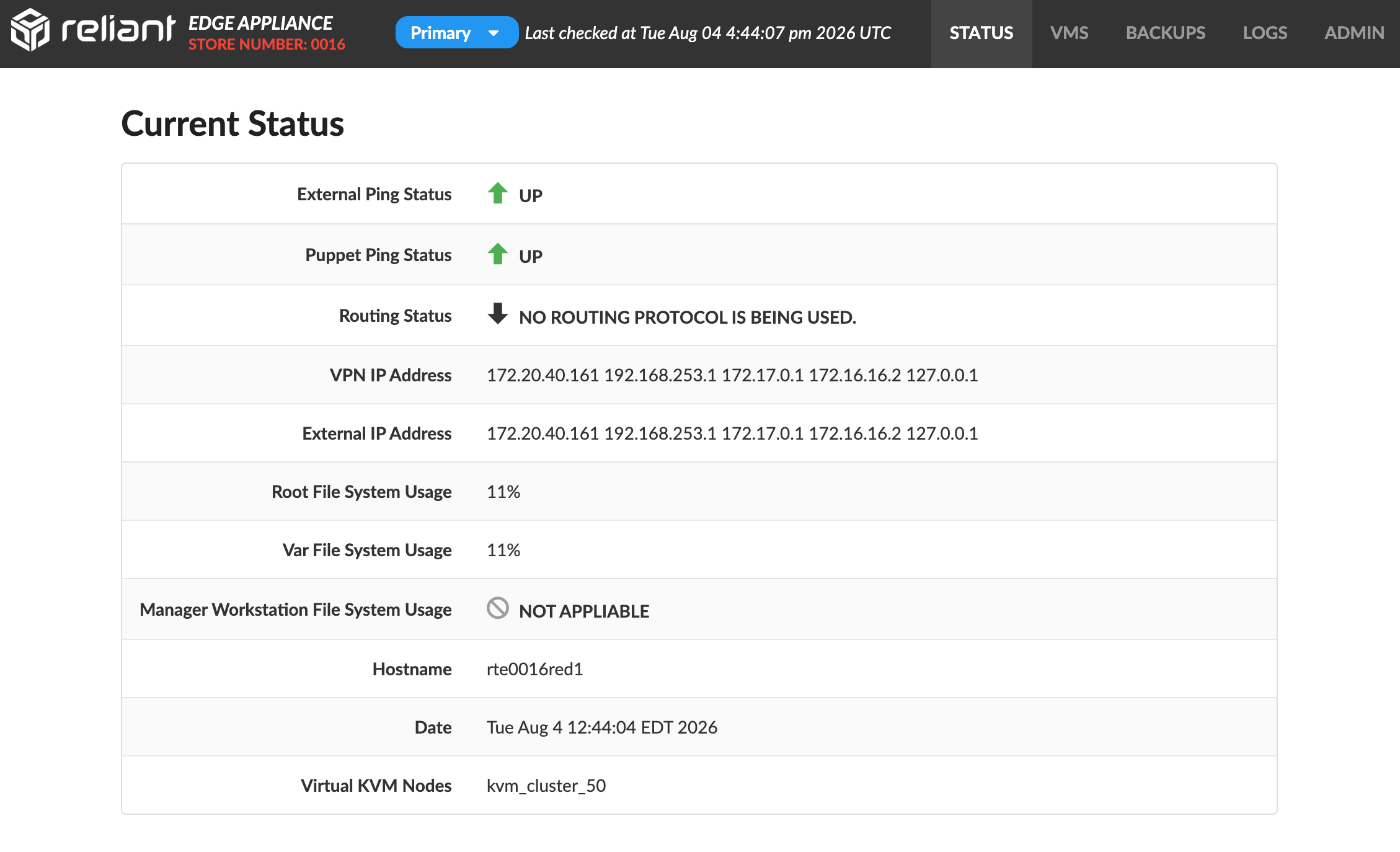Viewport: 1400px width, 852px height.
Task: Click the green up arrow for Puppet Ping Status
Action: click(497, 254)
